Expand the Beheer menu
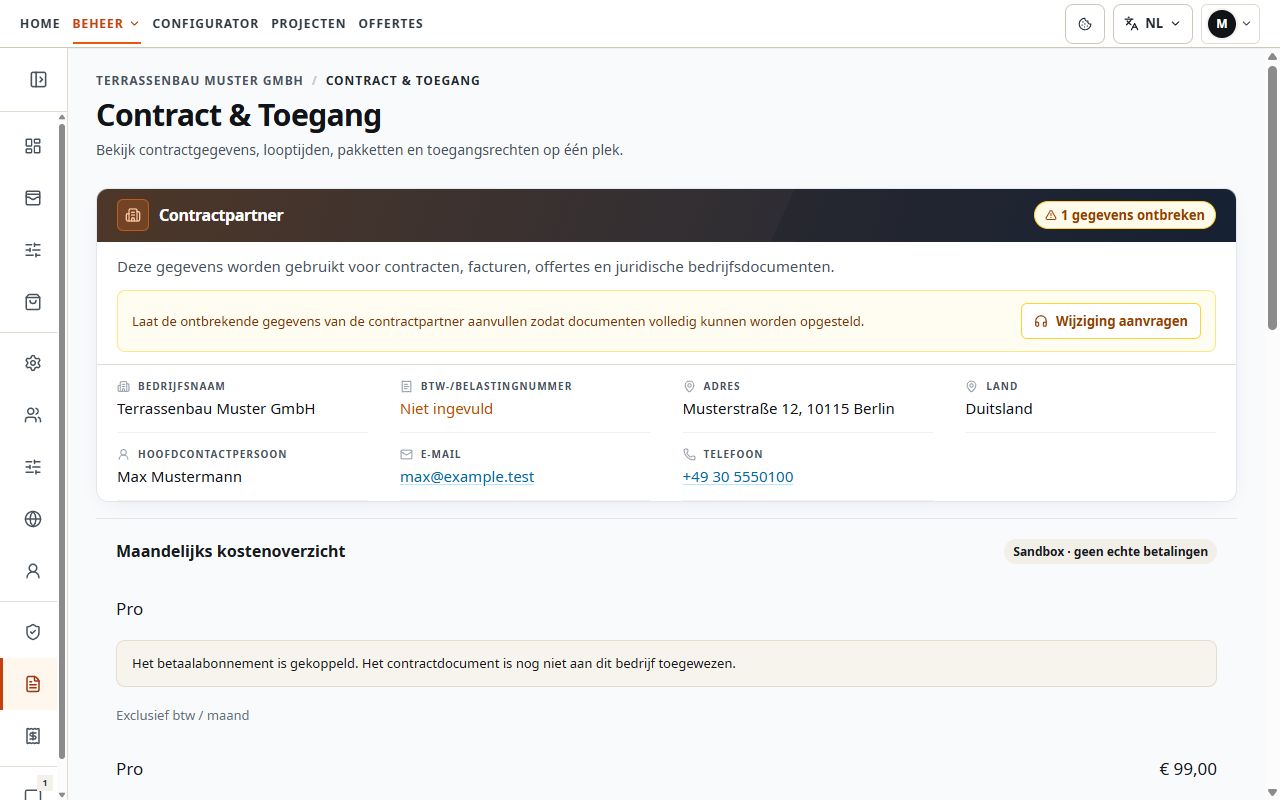The height and width of the screenshot is (800, 1280). pyautogui.click(x=106, y=23)
